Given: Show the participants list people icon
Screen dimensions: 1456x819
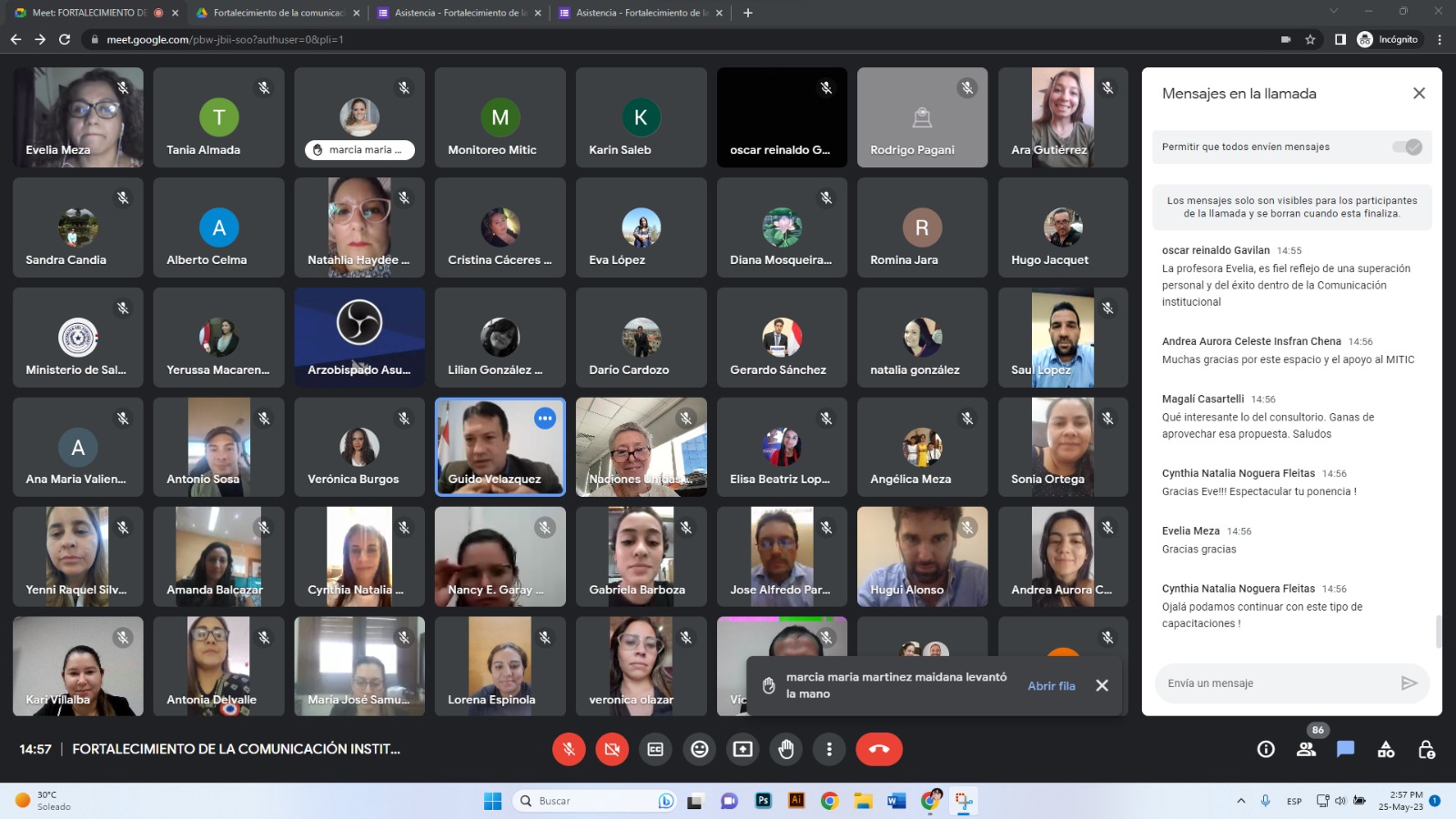Looking at the screenshot, I should click(1306, 749).
